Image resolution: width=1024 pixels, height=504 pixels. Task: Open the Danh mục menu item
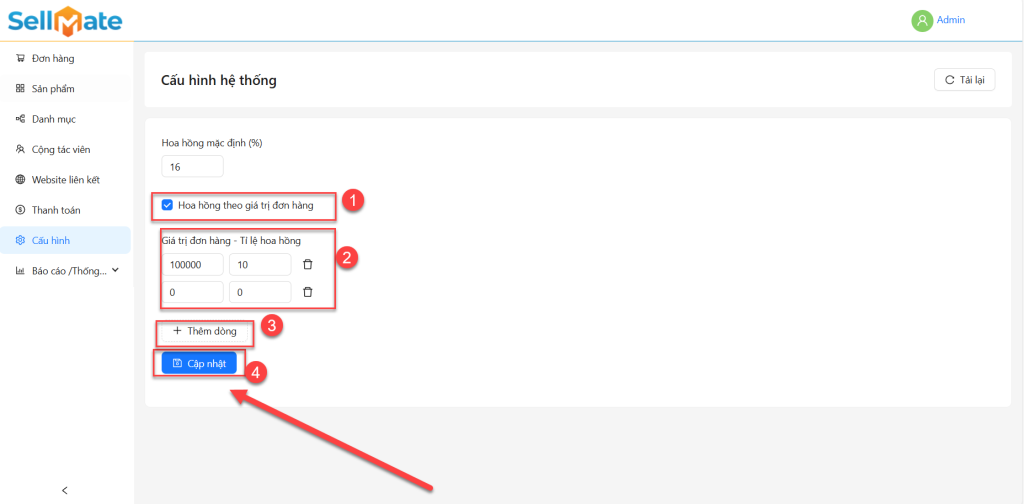pyautogui.click(x=53, y=119)
